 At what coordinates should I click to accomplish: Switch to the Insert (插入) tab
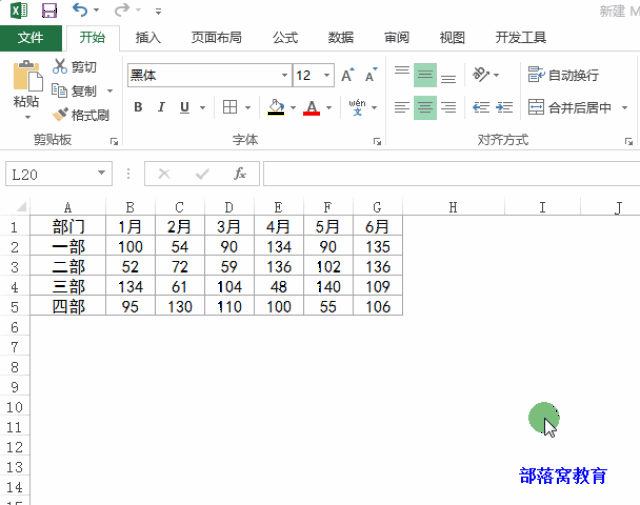(148, 38)
